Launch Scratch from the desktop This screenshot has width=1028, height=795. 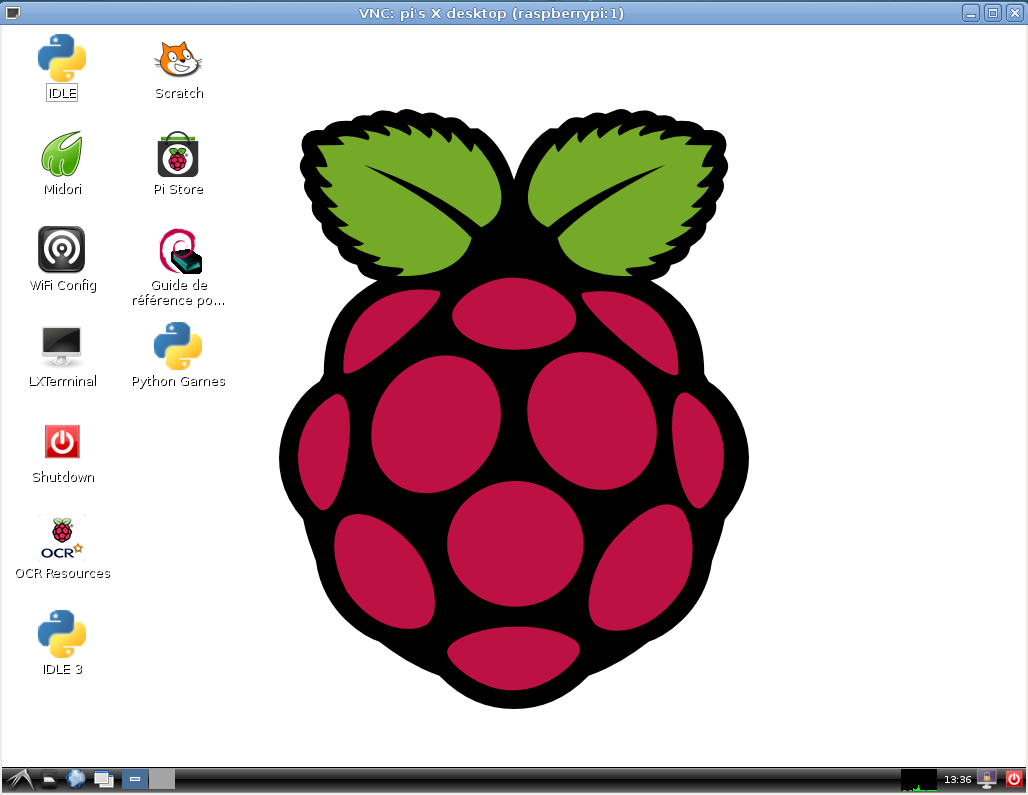[179, 59]
